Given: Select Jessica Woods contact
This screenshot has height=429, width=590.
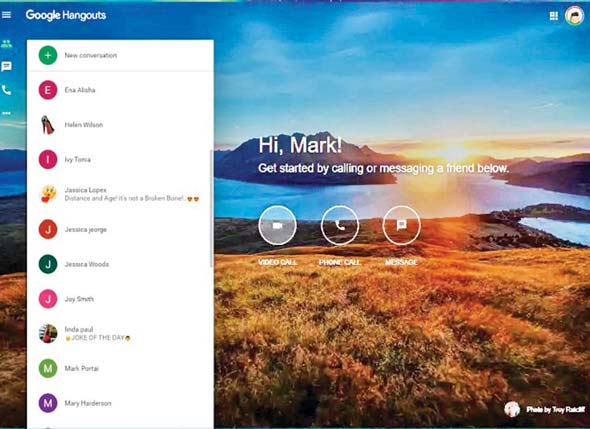Looking at the screenshot, I should click(120, 264).
